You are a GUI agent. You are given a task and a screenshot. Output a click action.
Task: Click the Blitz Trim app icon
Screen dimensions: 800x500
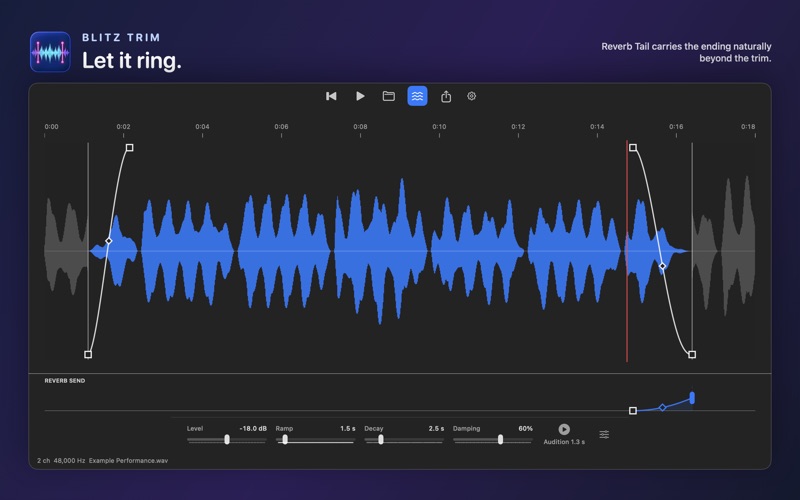point(50,52)
